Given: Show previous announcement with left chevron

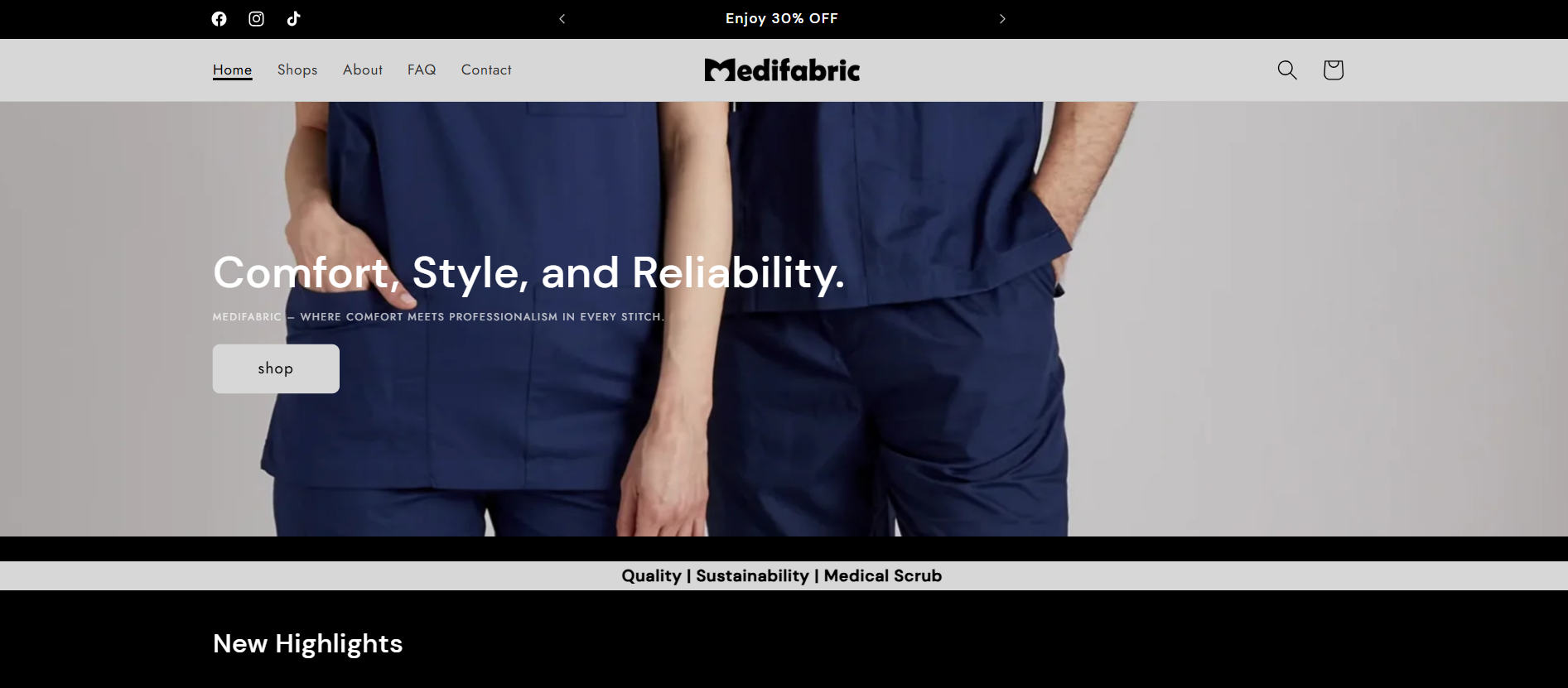Looking at the screenshot, I should coord(562,19).
